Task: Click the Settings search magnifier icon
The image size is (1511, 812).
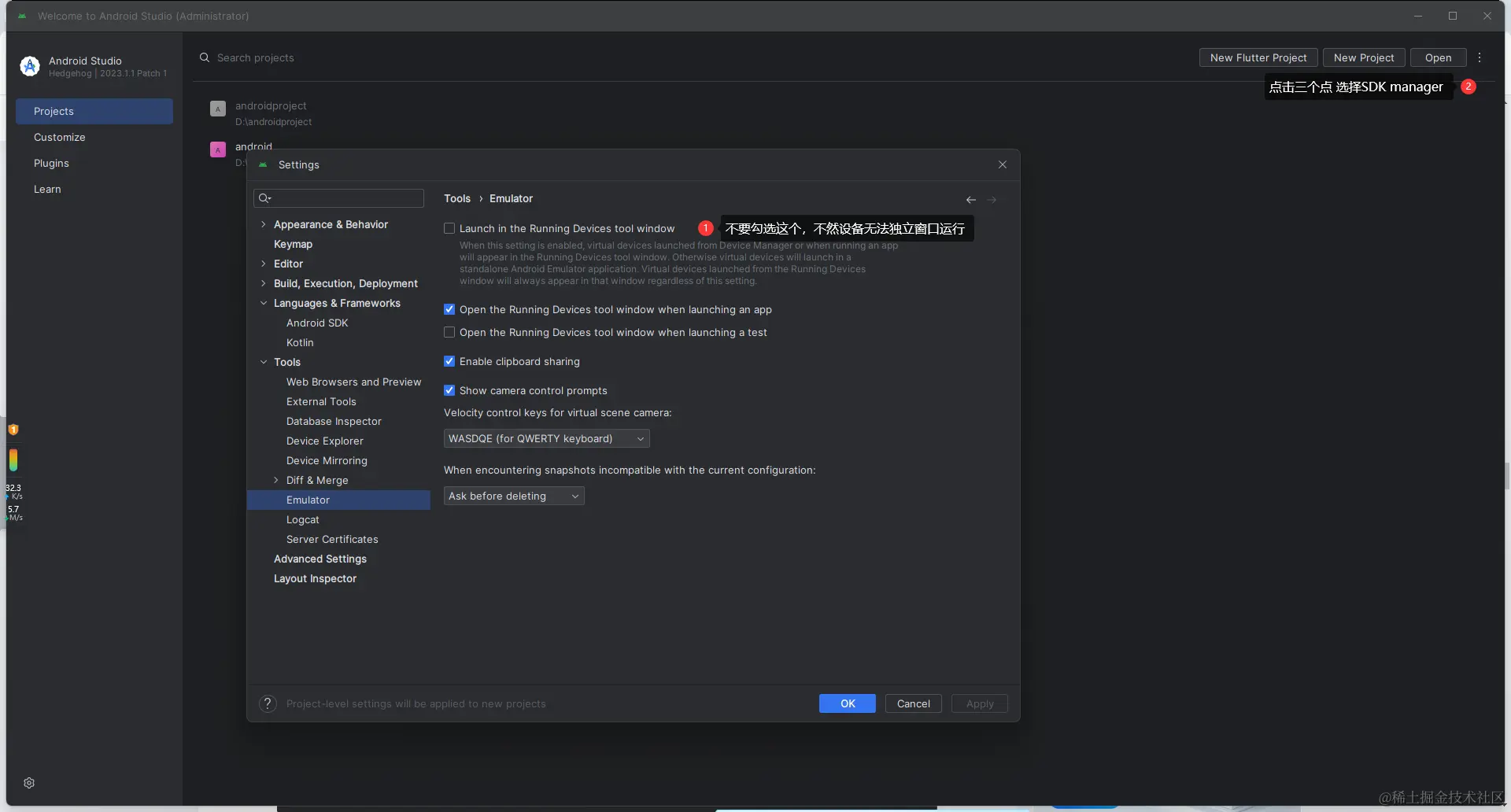Action: tap(265, 198)
